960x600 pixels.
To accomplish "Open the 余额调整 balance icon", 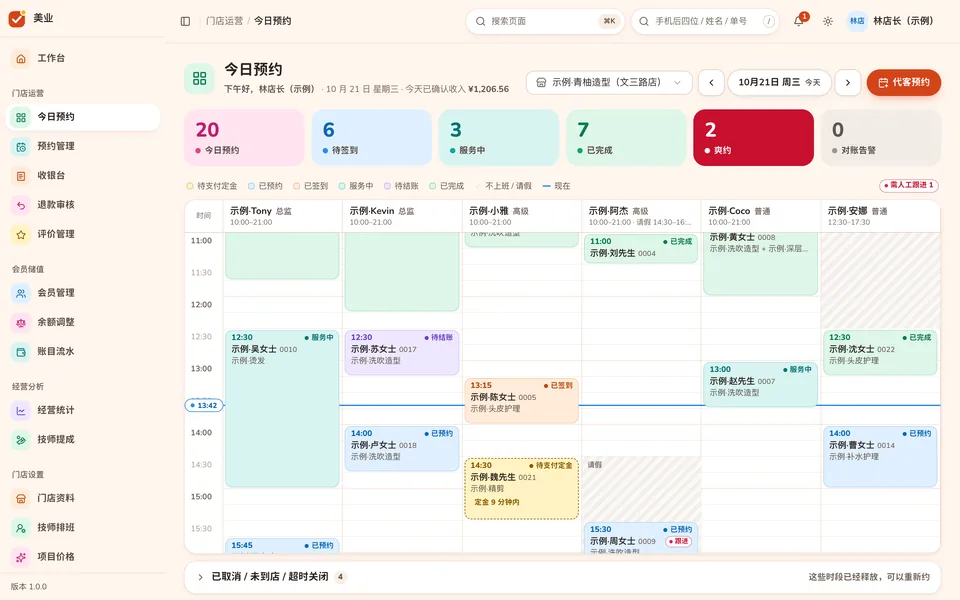I will 21,323.
